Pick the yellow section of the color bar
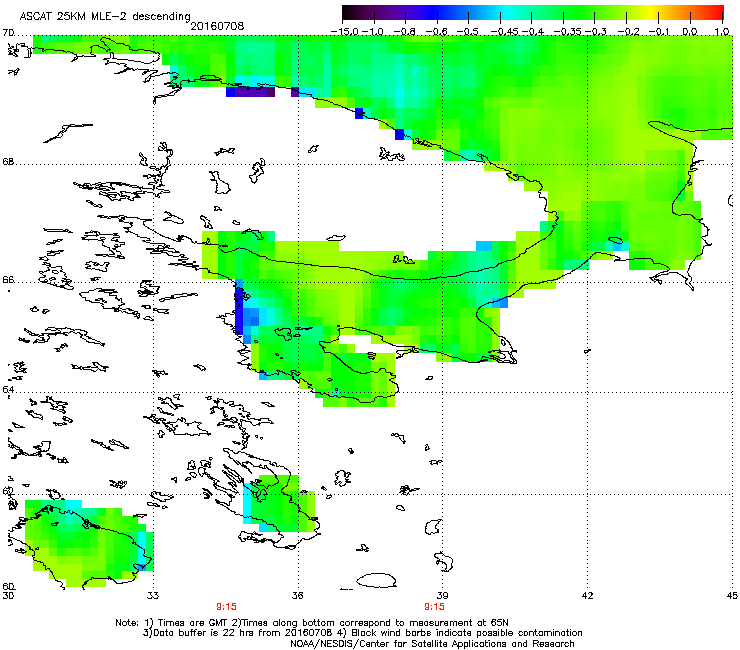740x650 pixels. 654,13
